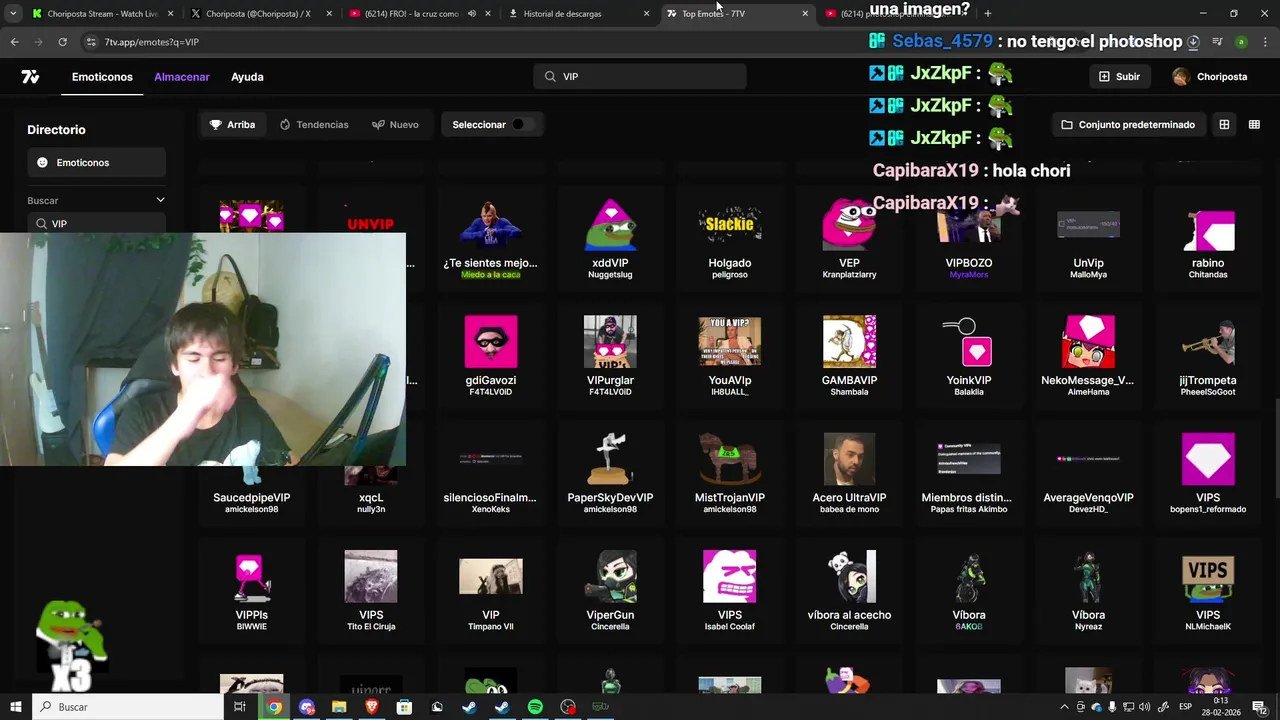Open Chrome from the taskbar
1280x720 pixels.
[x=274, y=707]
